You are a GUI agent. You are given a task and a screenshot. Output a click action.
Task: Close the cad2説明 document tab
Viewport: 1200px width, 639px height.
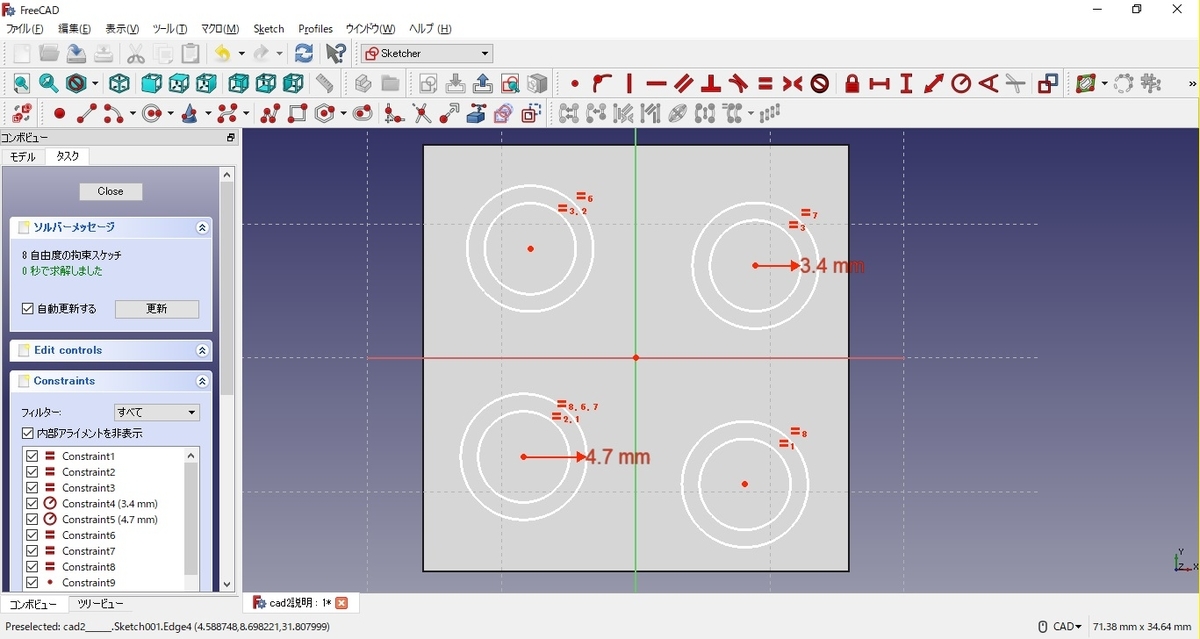click(x=342, y=603)
